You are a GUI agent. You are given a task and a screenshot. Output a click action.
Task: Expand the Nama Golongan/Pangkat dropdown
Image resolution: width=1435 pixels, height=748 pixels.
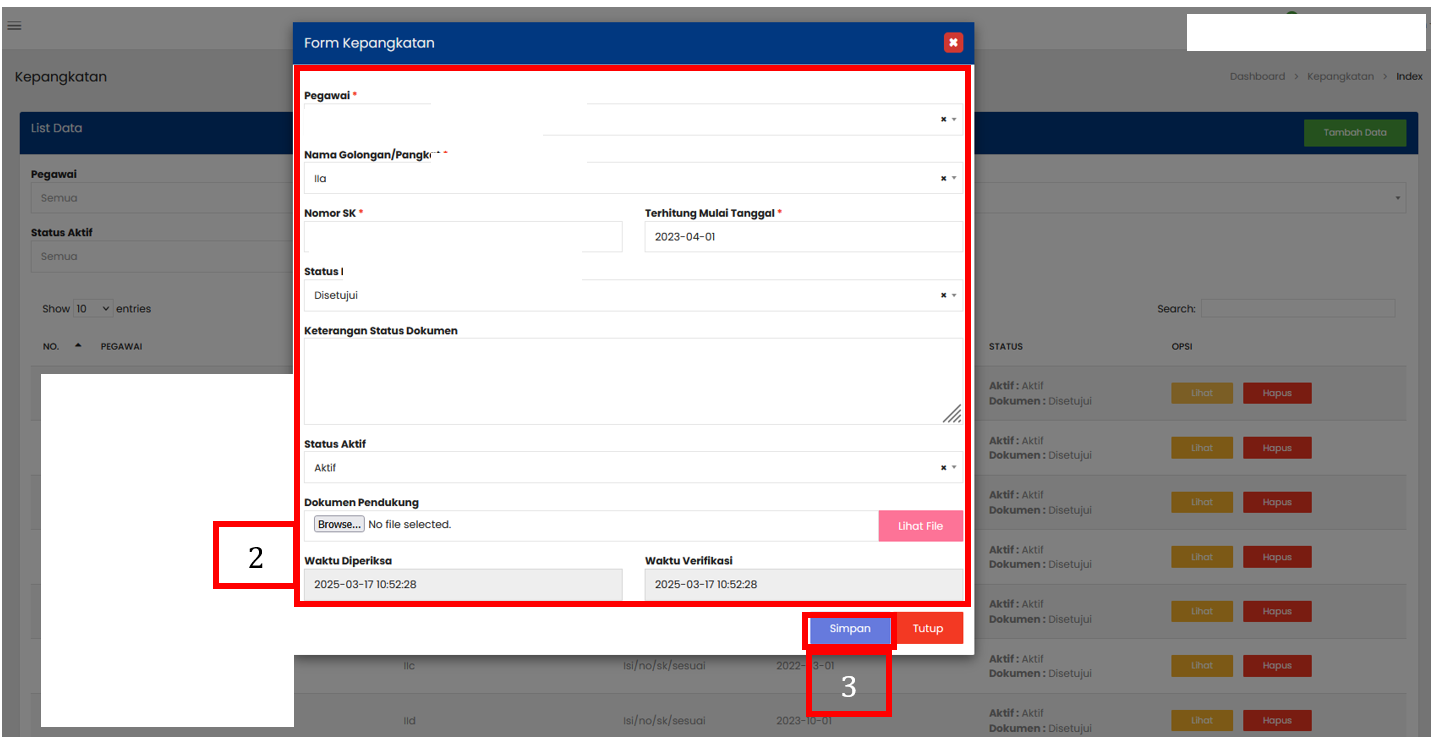pyautogui.click(x=955, y=179)
